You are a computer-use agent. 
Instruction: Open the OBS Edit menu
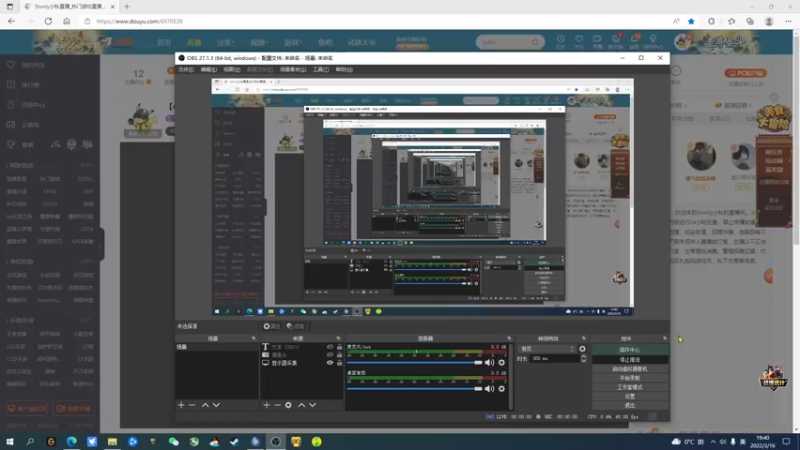[208, 69]
